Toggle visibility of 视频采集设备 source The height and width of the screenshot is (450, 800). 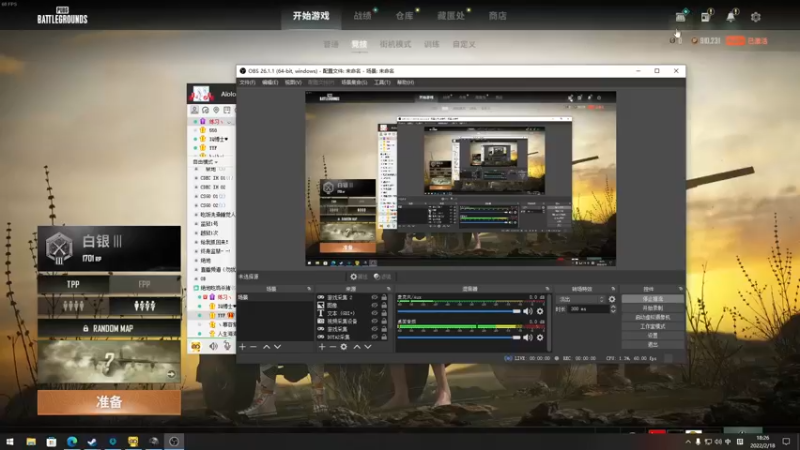click(x=374, y=321)
